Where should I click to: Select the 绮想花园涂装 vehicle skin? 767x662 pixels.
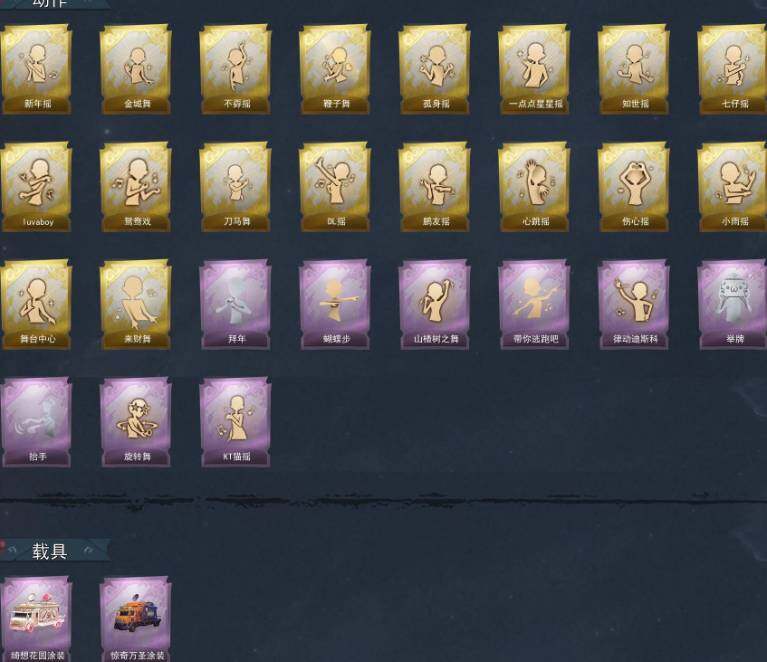(37, 619)
